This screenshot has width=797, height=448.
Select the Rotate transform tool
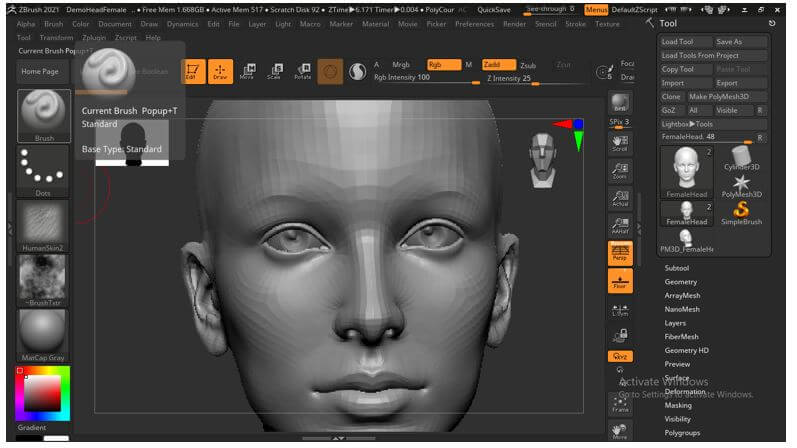(302, 71)
